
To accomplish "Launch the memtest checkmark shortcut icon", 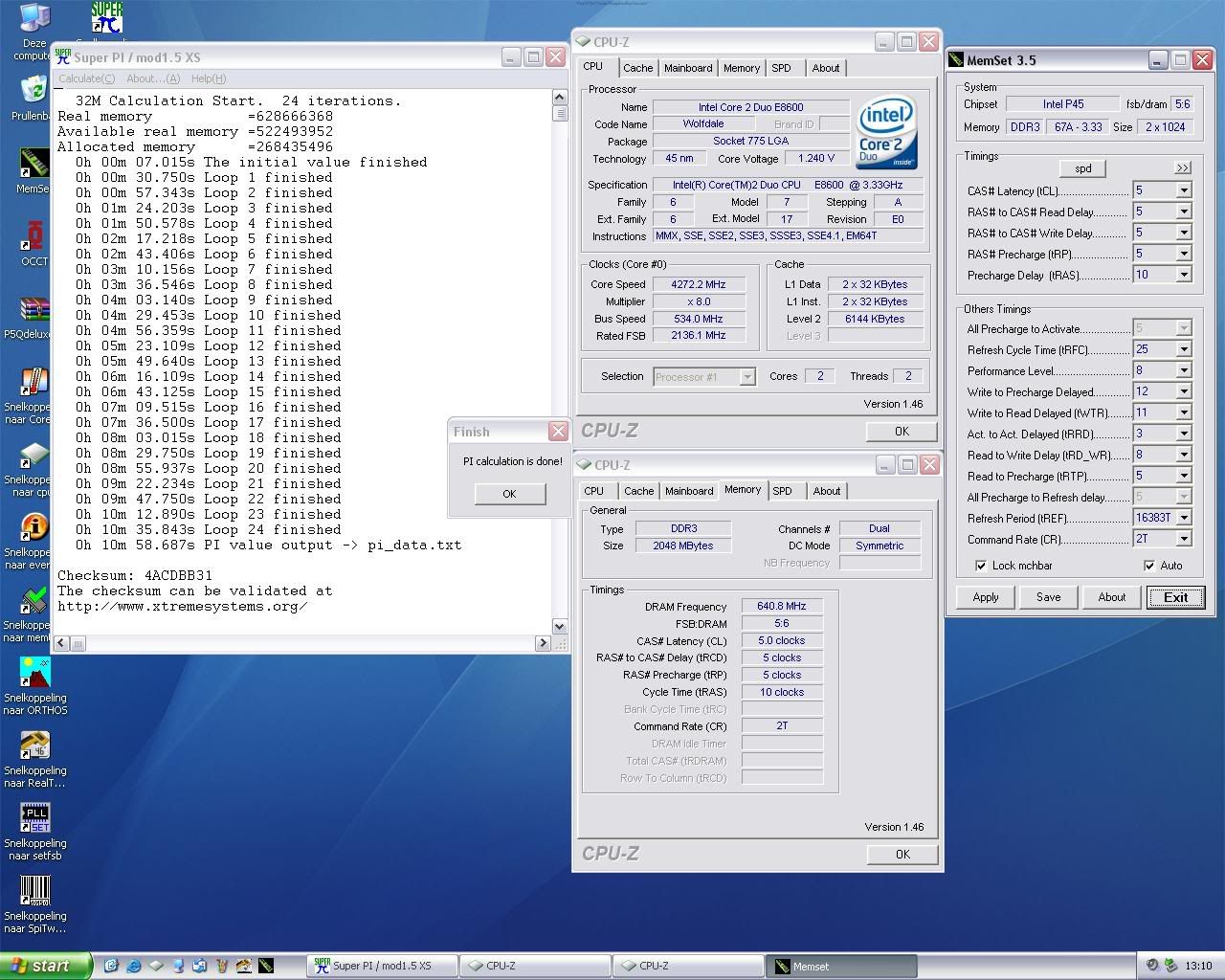I will [x=34, y=600].
